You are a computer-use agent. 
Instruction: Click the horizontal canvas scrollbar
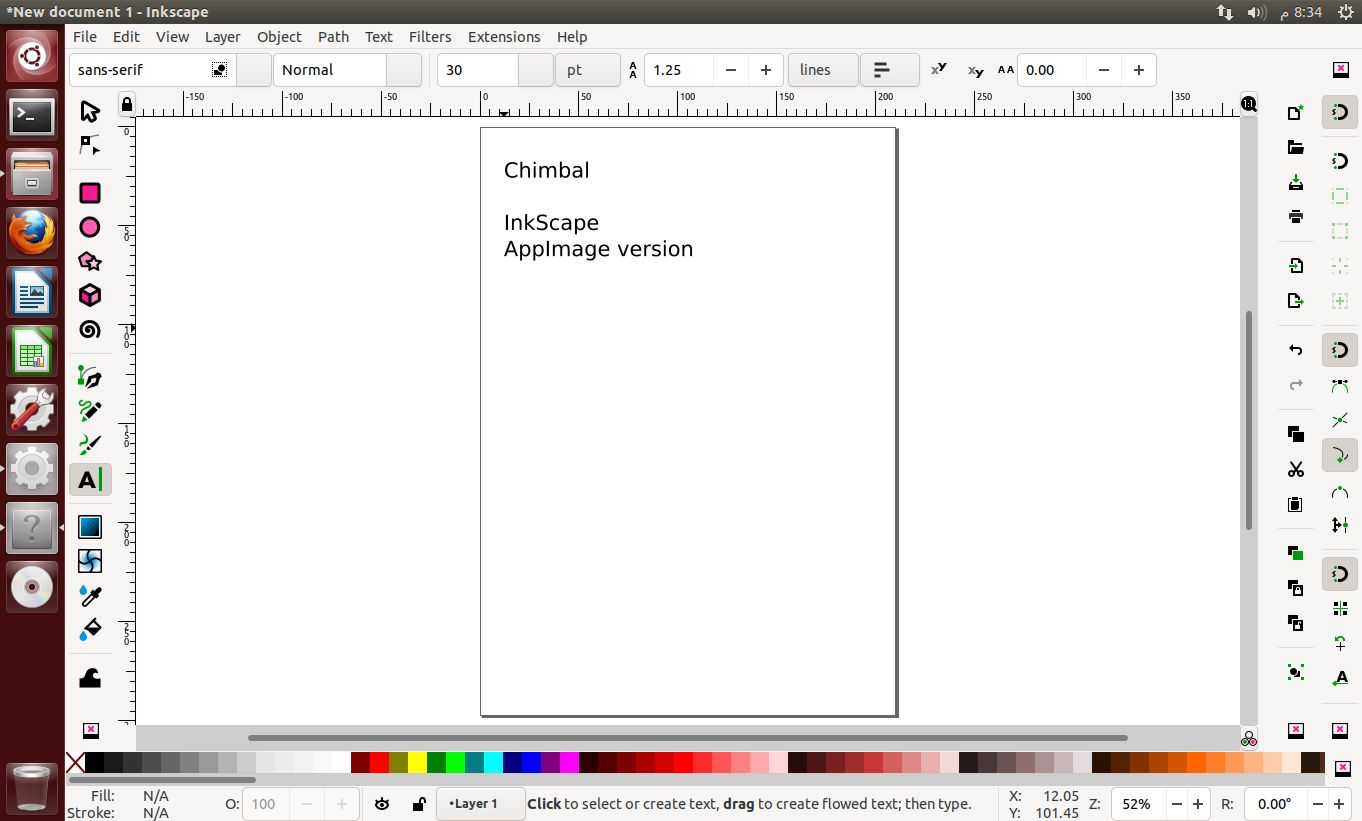[688, 738]
